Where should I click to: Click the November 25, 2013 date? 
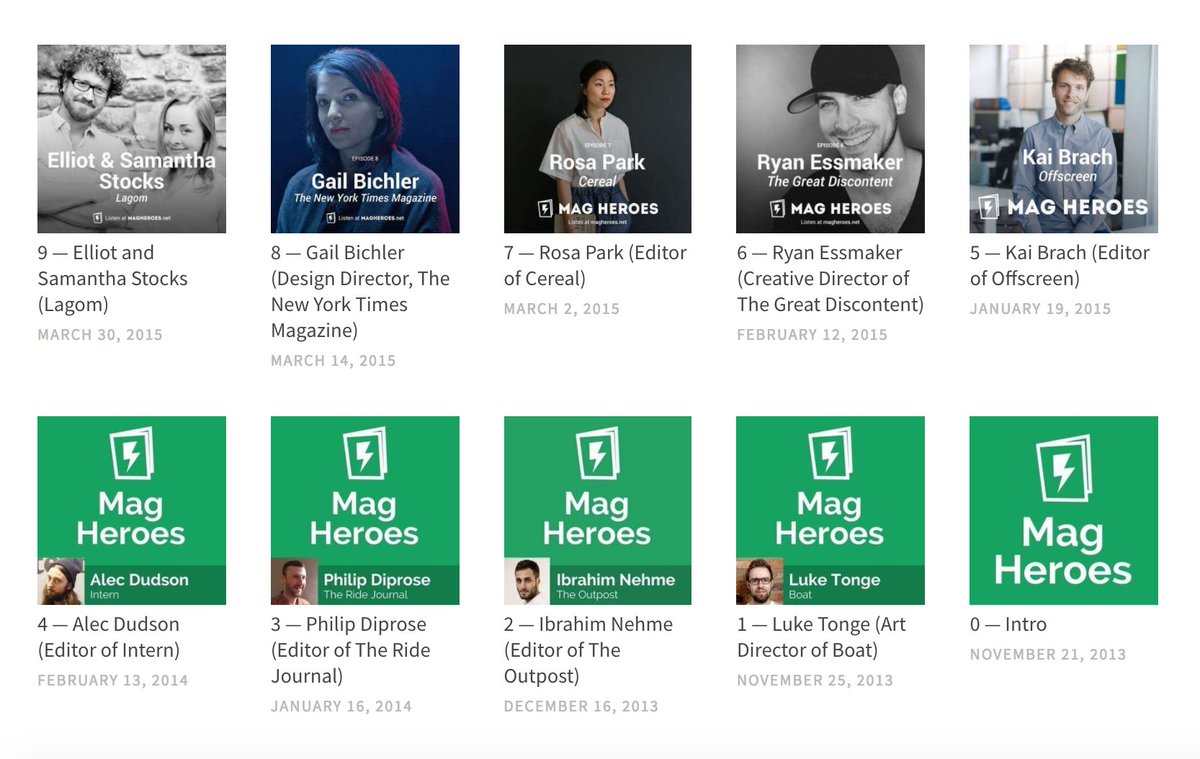pos(815,681)
